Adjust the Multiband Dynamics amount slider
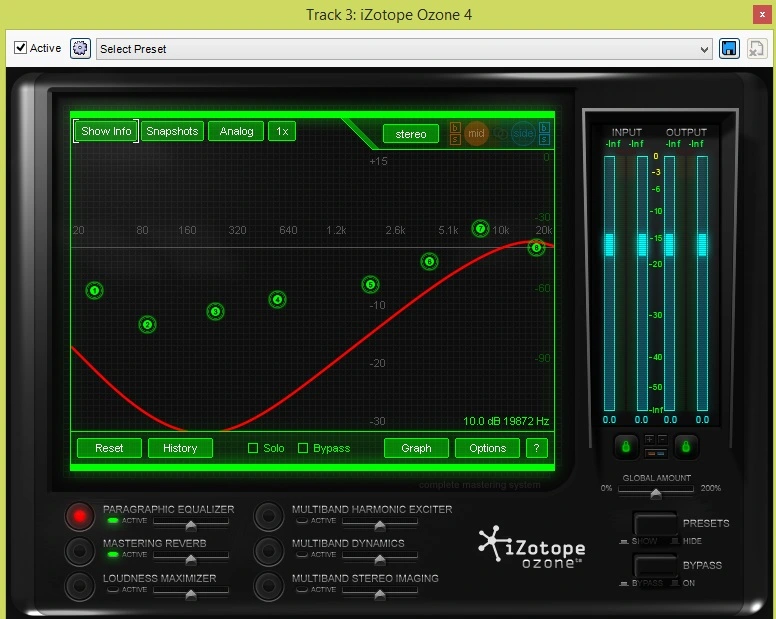Viewport: 776px width, 619px height. [x=380, y=558]
